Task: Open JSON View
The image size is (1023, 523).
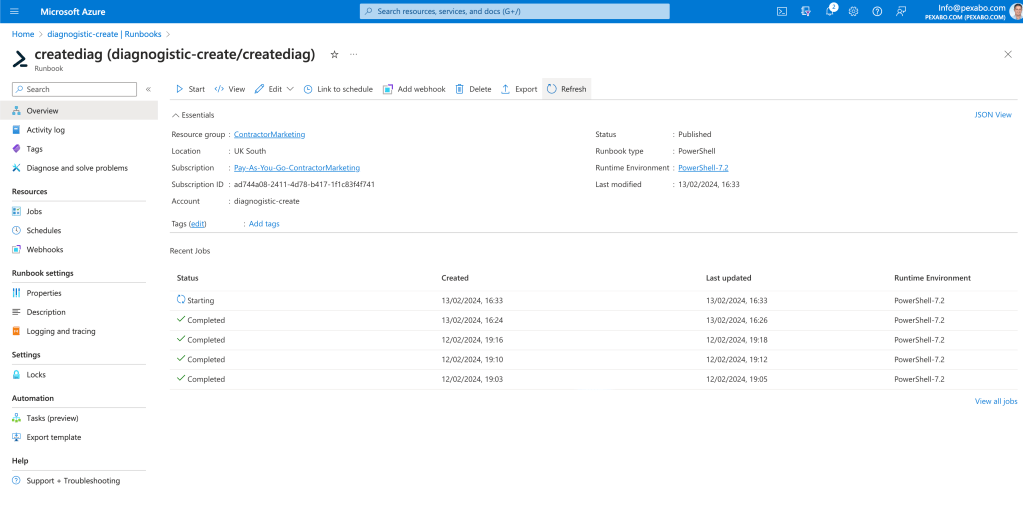Action: point(993,115)
